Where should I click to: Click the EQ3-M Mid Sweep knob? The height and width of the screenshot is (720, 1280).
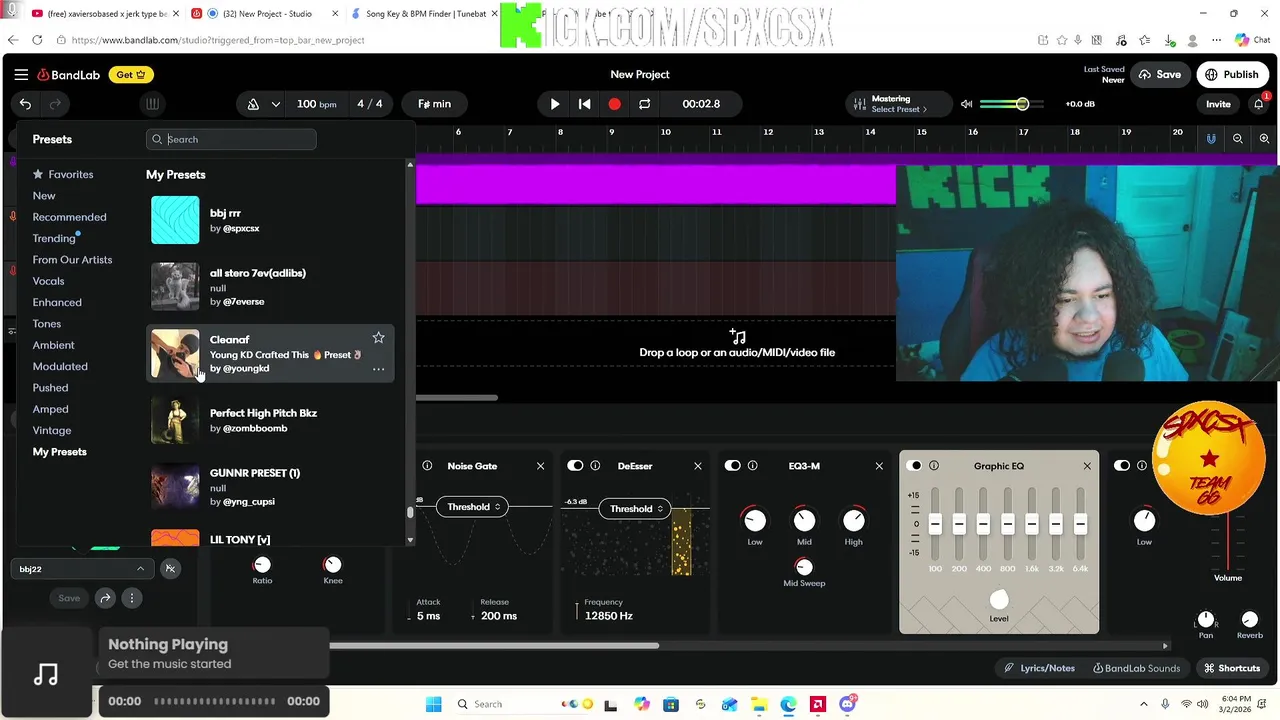(x=804, y=566)
